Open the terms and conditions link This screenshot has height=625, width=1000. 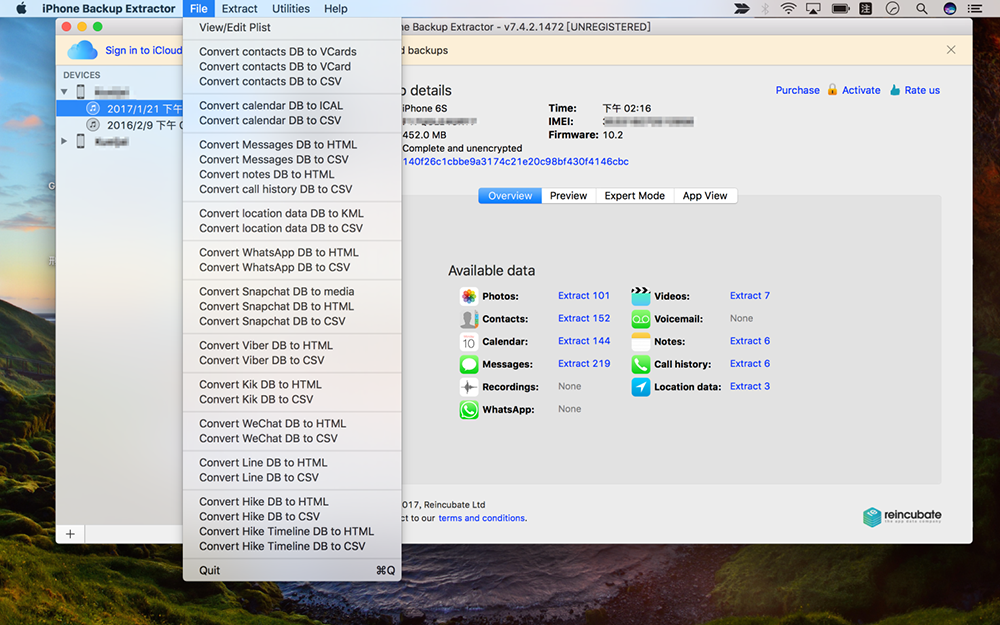[482, 518]
